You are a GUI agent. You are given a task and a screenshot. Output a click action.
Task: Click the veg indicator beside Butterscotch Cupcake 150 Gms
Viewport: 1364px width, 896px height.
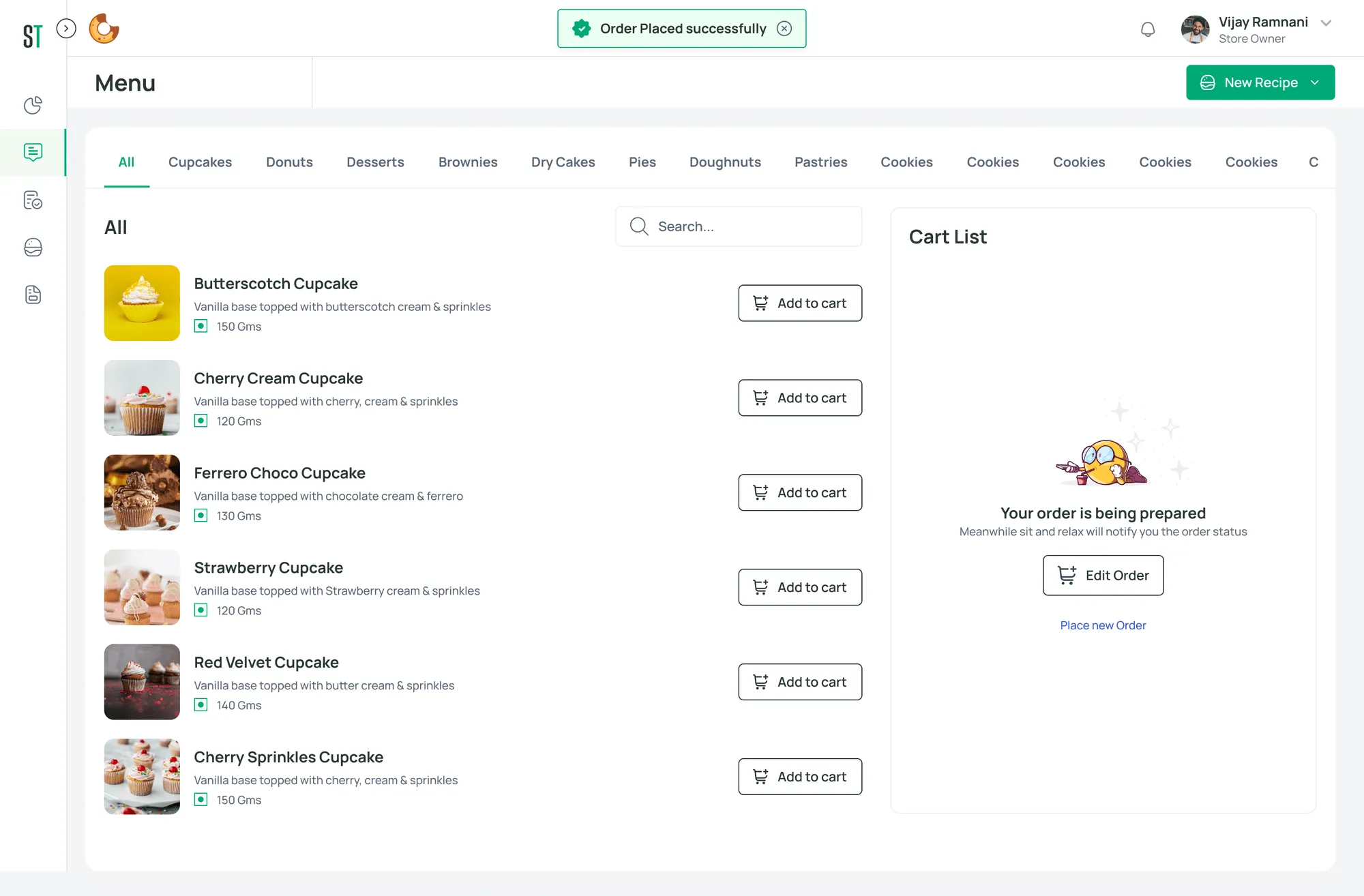tap(201, 326)
